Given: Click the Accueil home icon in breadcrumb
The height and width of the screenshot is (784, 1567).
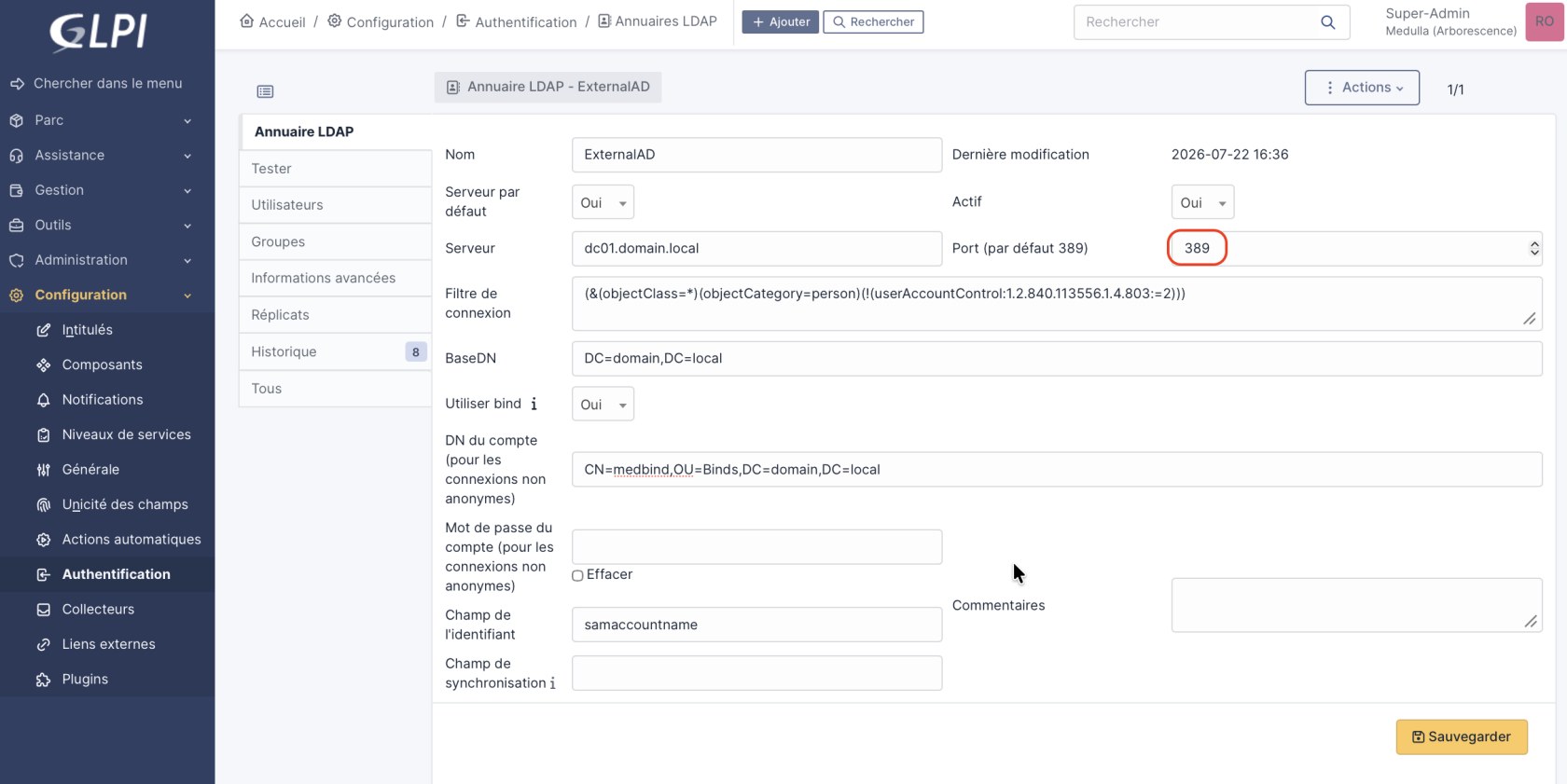Looking at the screenshot, I should [x=246, y=21].
